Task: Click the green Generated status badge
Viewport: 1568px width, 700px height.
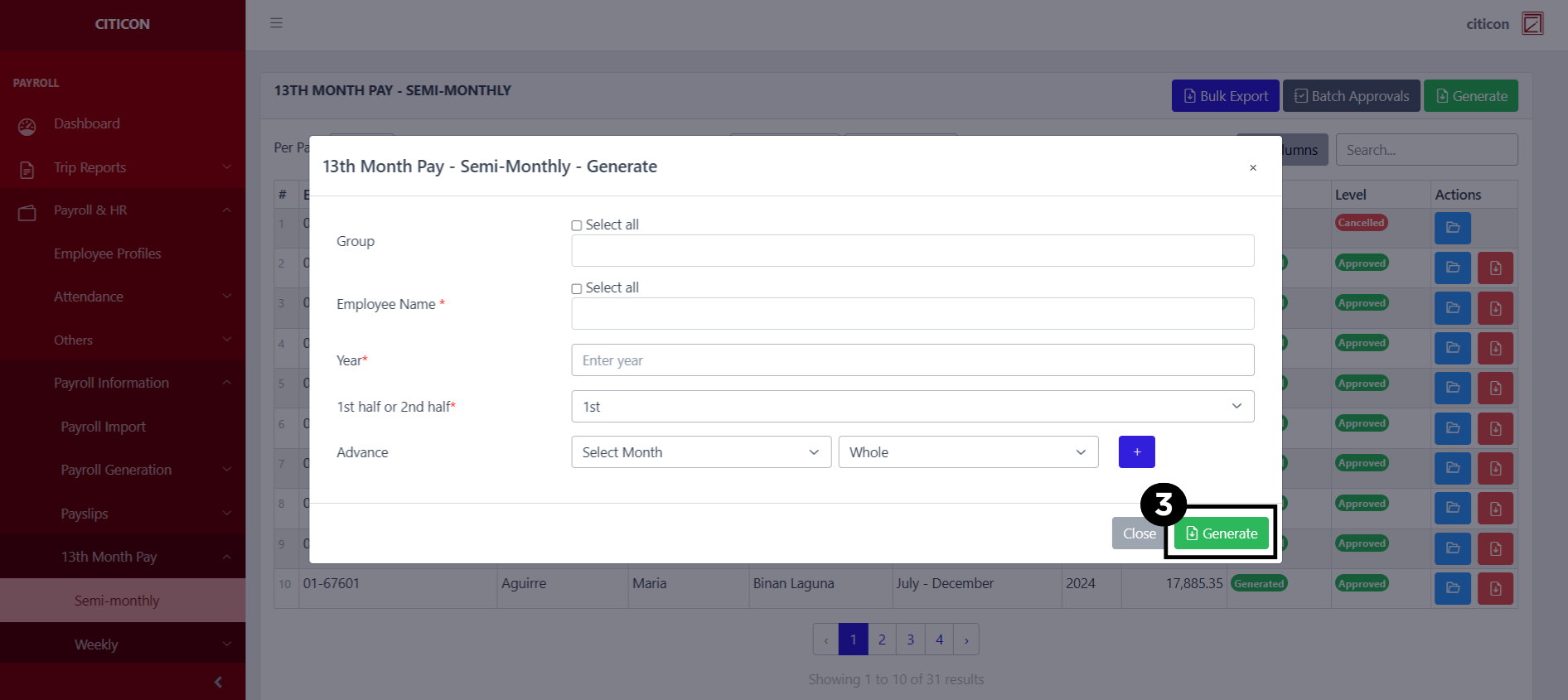Action: pos(1259,583)
